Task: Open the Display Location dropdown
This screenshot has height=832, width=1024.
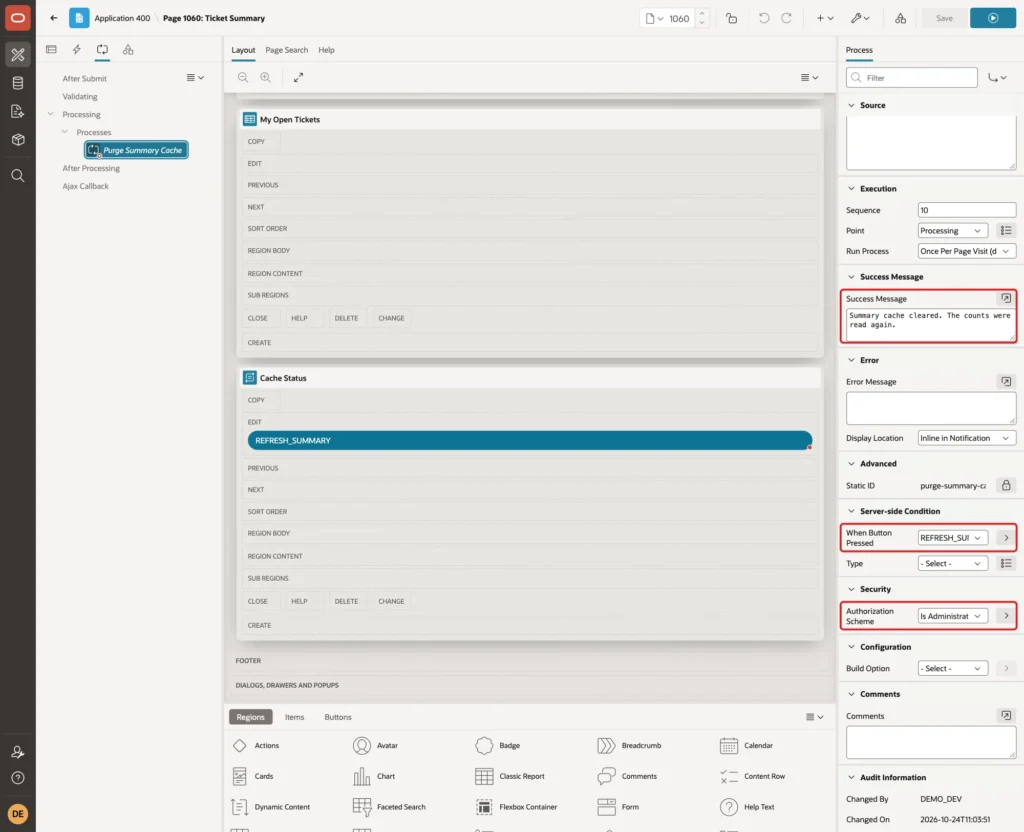Action: pos(967,438)
